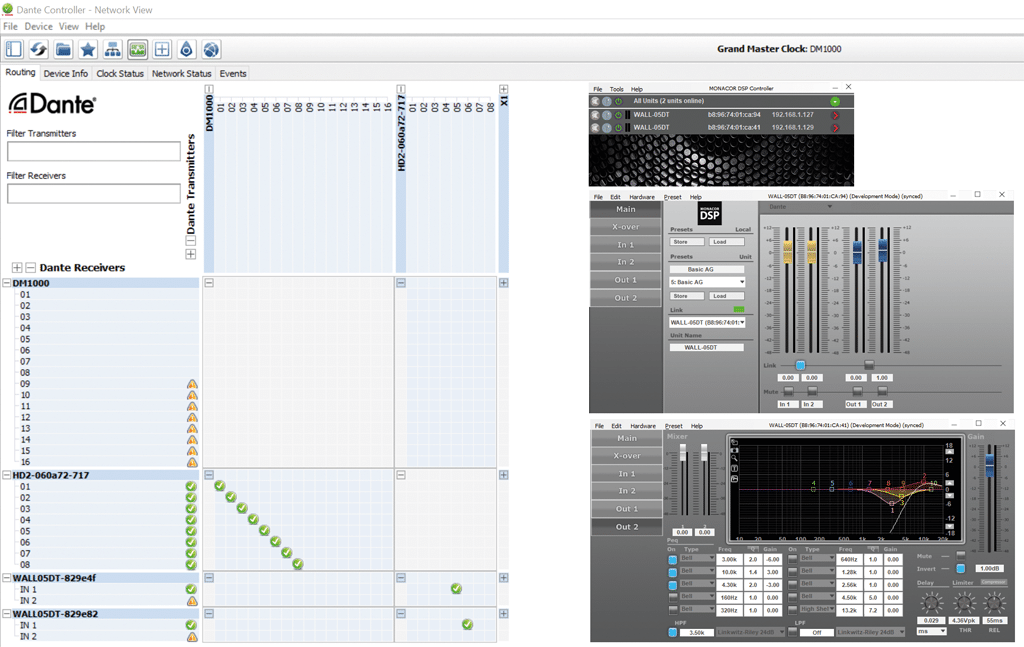Screen dimensions: 1024x647
Task: Toggle the On switch for 160Hz Peq band
Action: click(x=673, y=597)
